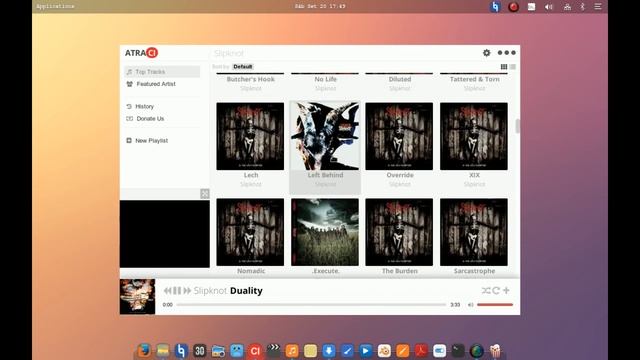Switch to grid view layout

pyautogui.click(x=504, y=67)
